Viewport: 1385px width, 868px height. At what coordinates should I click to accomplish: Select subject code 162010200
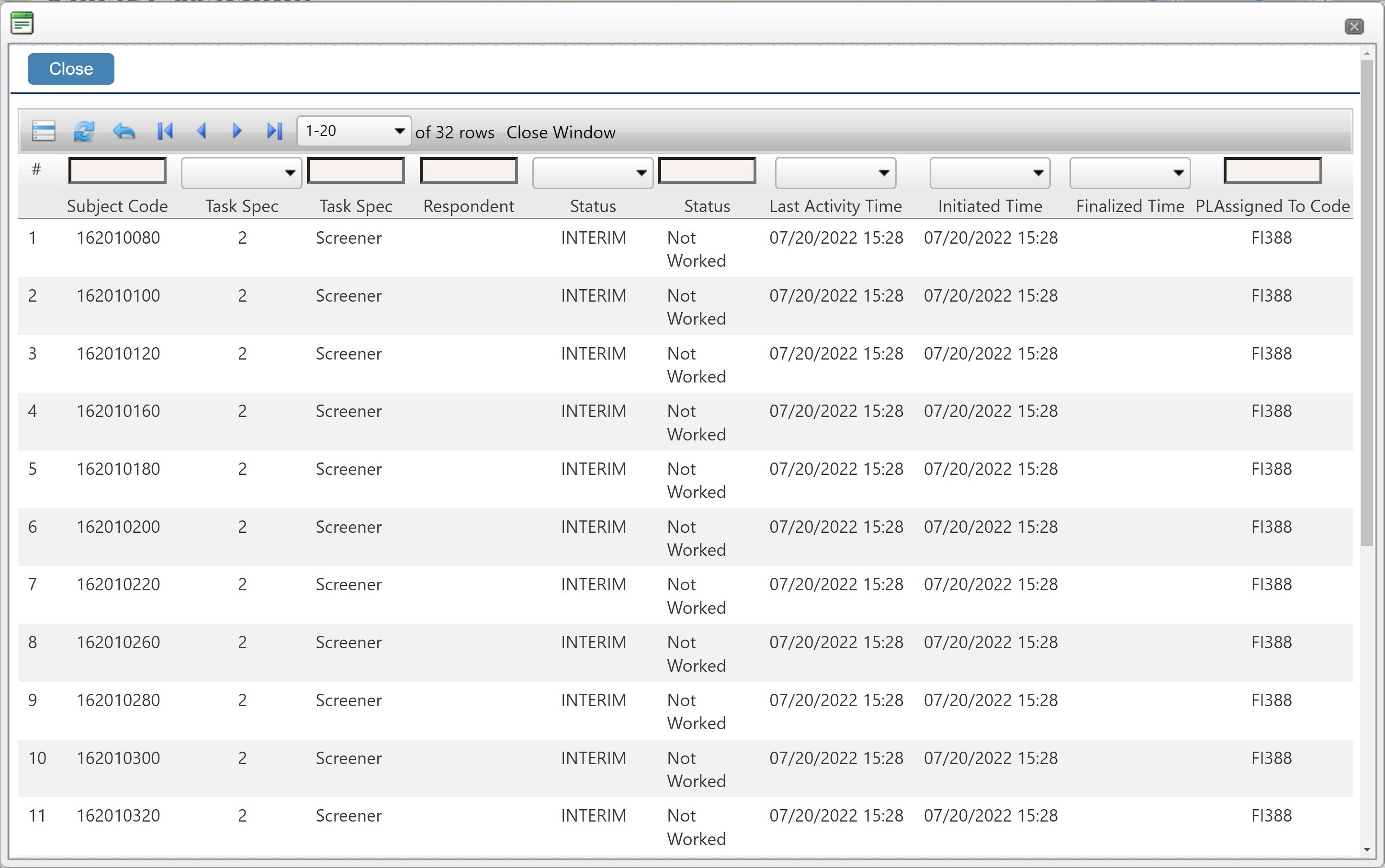(118, 527)
